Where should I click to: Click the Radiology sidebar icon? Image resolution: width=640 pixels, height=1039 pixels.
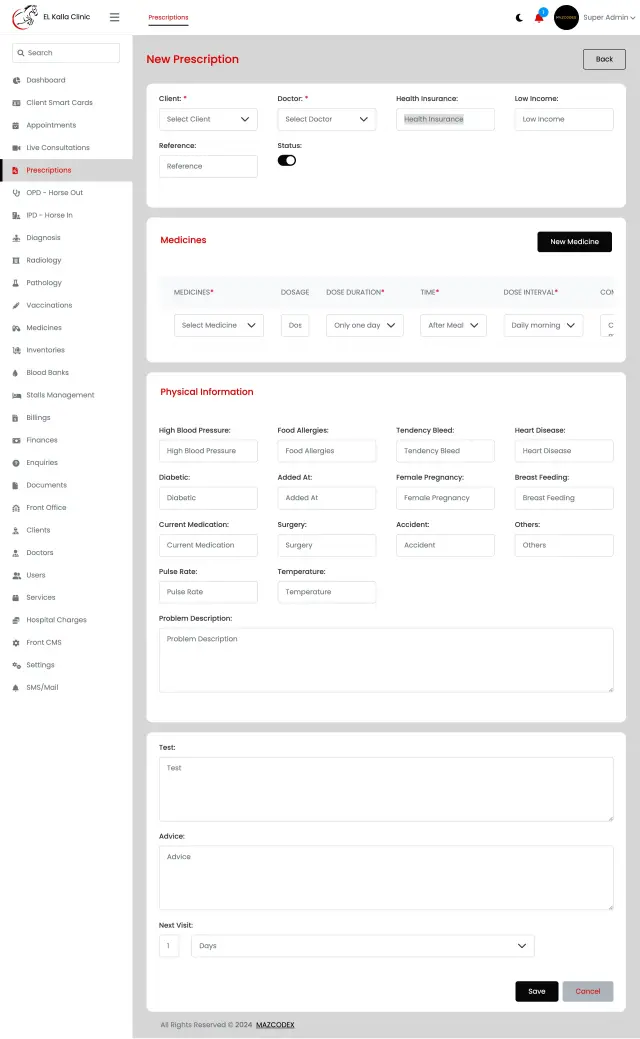tap(16, 260)
